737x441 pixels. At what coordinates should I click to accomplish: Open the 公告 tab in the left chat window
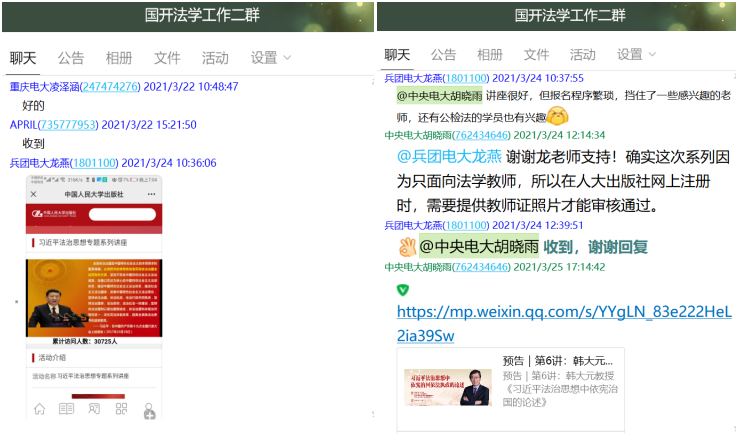(70, 58)
